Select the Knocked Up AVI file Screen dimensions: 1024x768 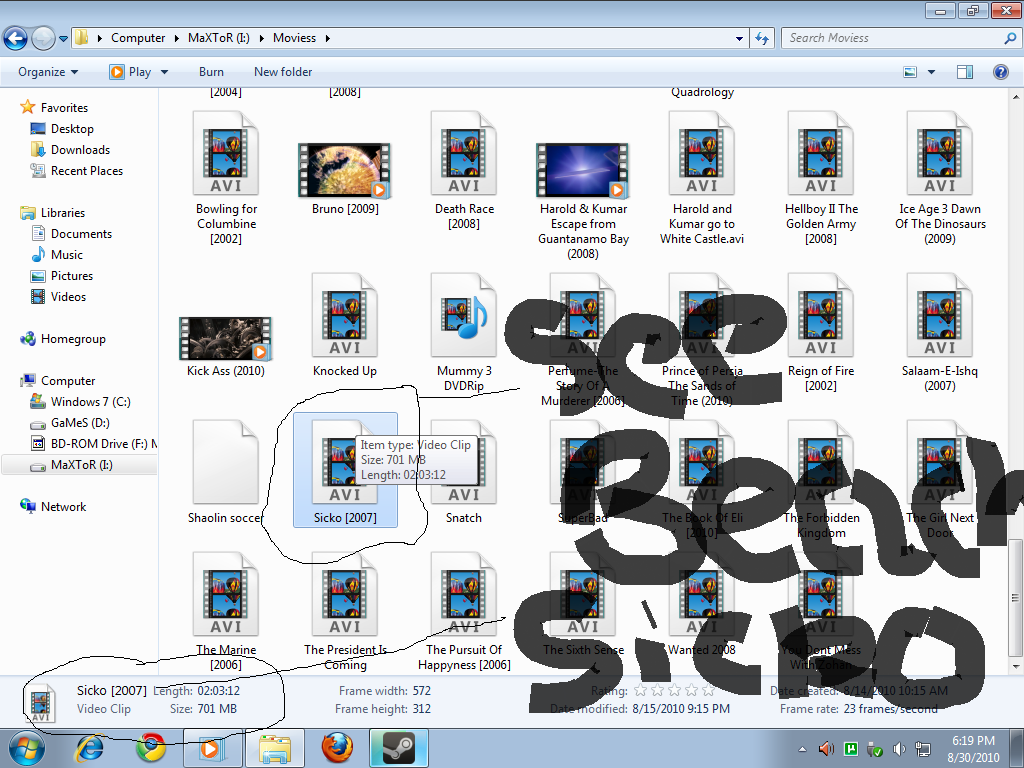coord(345,325)
